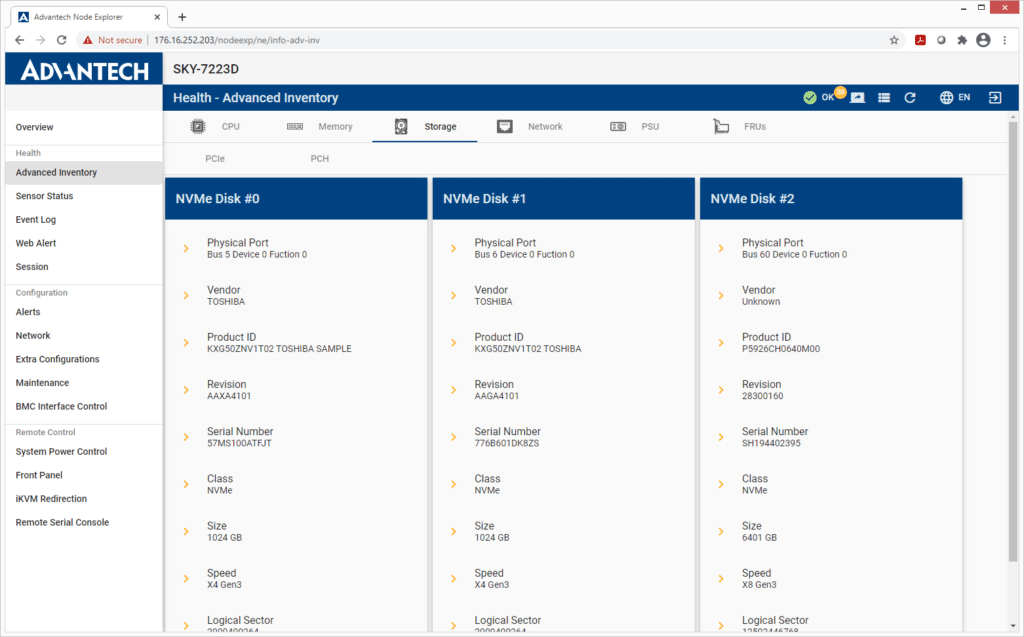Expand Product ID of NVMe Disk #0
Screen dimensions: 1024x637
coord(186,342)
